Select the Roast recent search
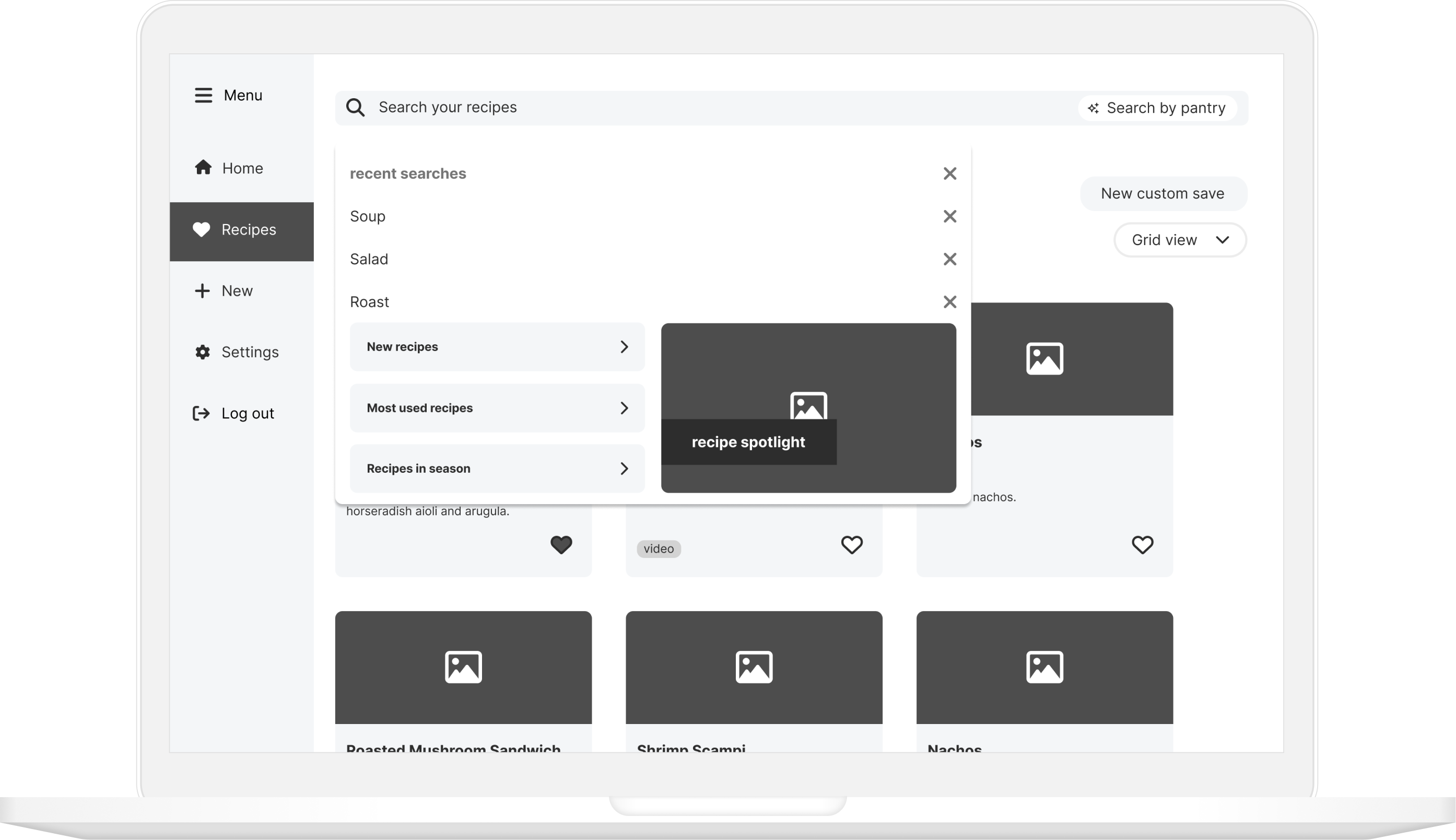Image resolution: width=1456 pixels, height=840 pixels. click(x=370, y=302)
